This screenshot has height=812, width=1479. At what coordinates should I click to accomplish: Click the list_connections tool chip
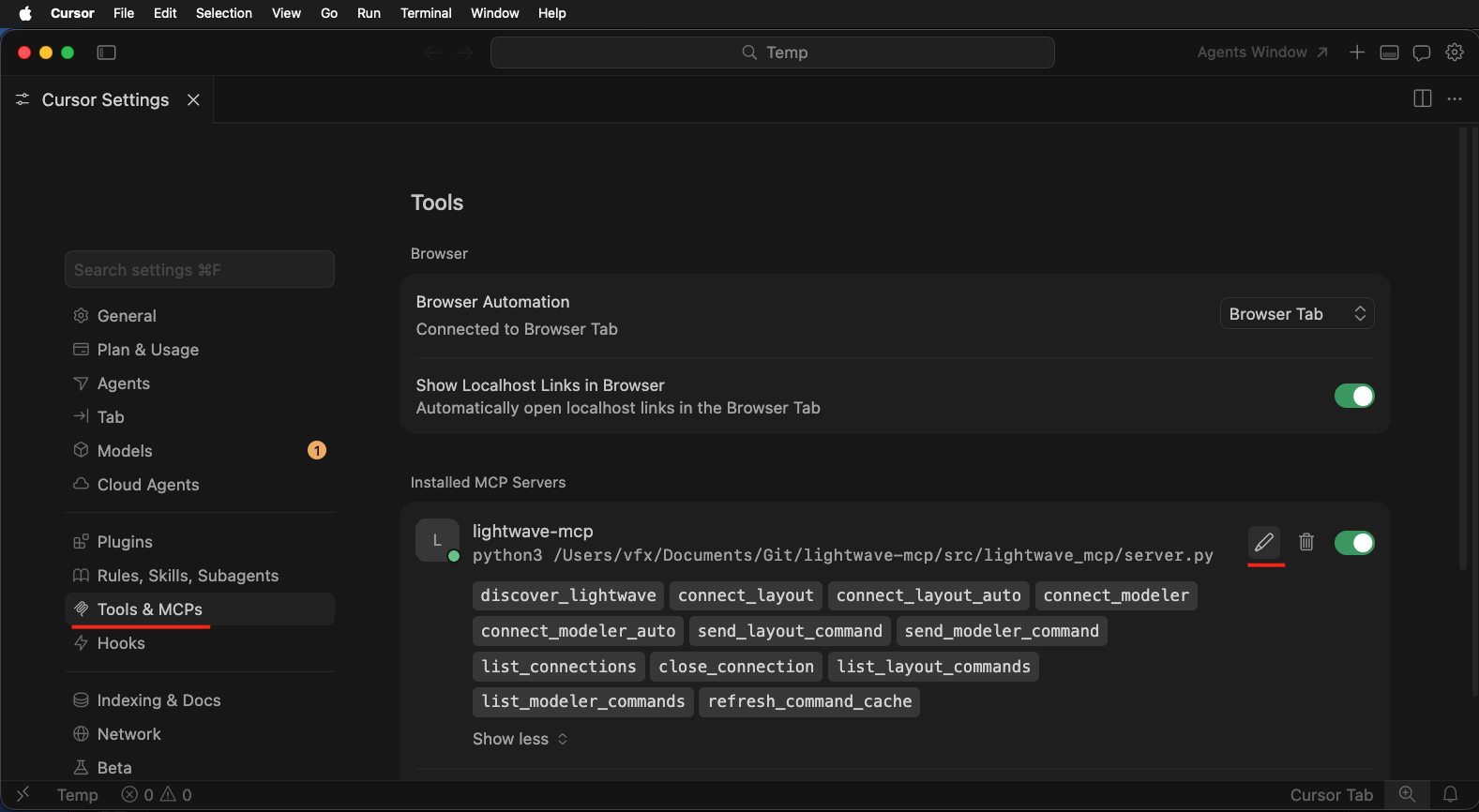pyautogui.click(x=559, y=667)
